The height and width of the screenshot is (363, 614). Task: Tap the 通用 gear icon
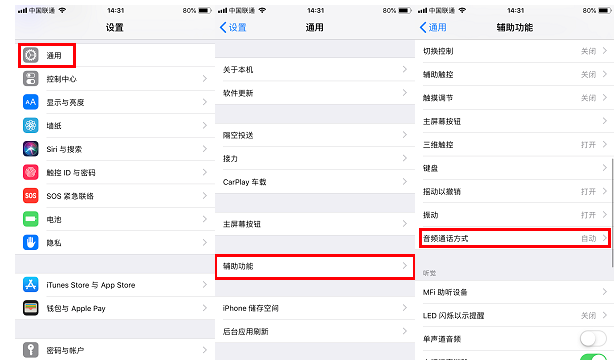point(31,55)
